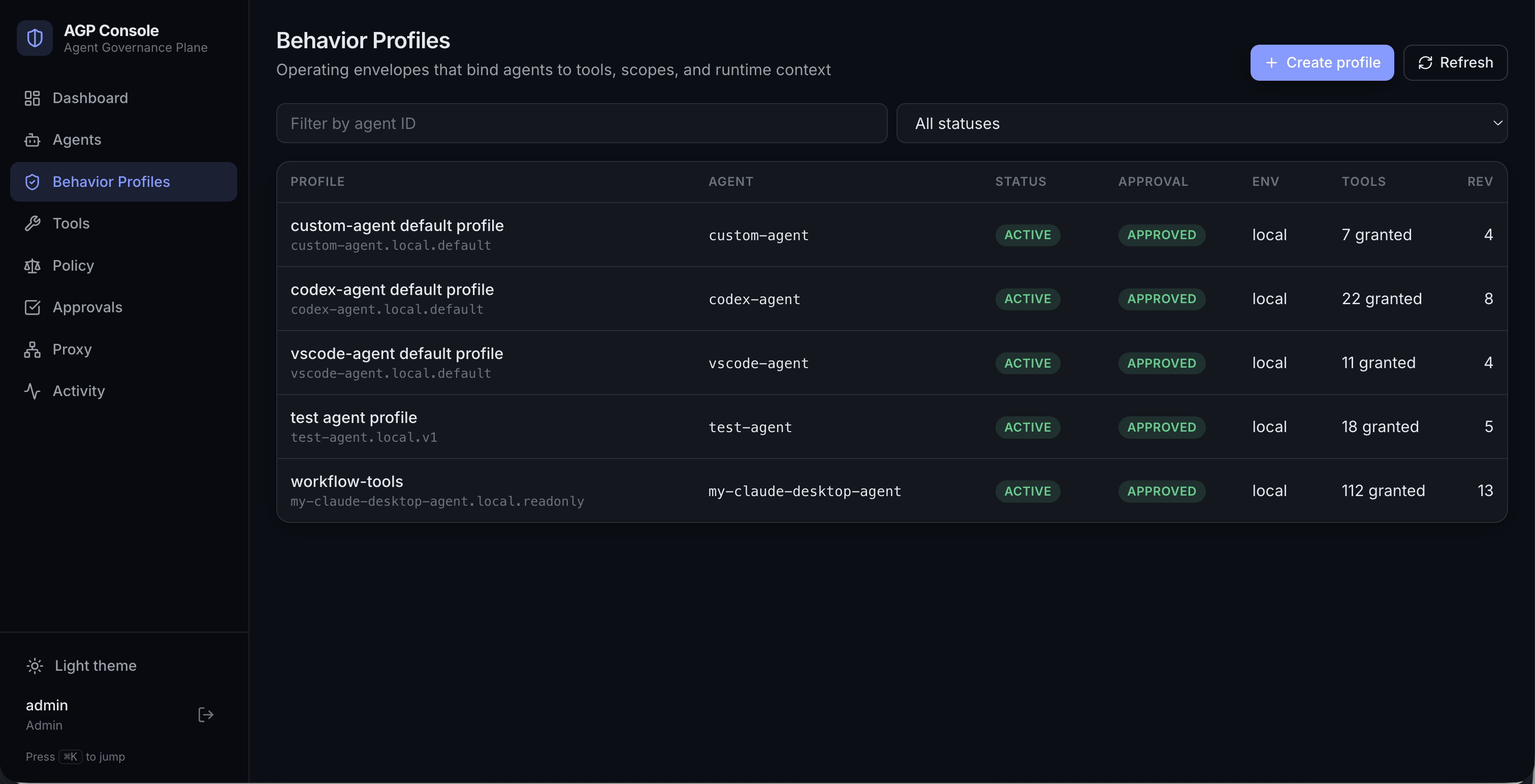Focus the Filter by agent ID field
1535x784 pixels.
[582, 123]
